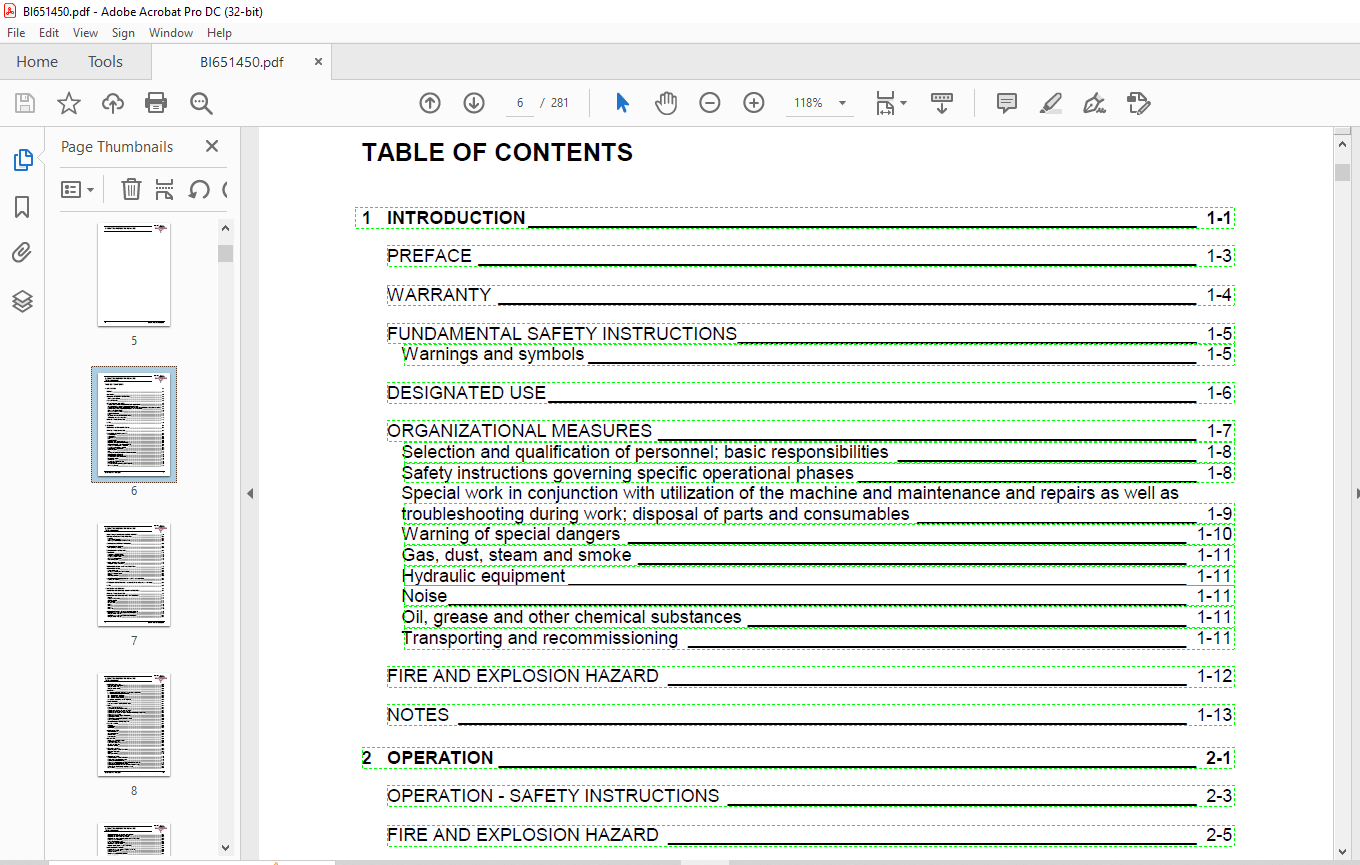Open the Attachments paperclip panel
The width and height of the screenshot is (1360, 865).
[22, 253]
